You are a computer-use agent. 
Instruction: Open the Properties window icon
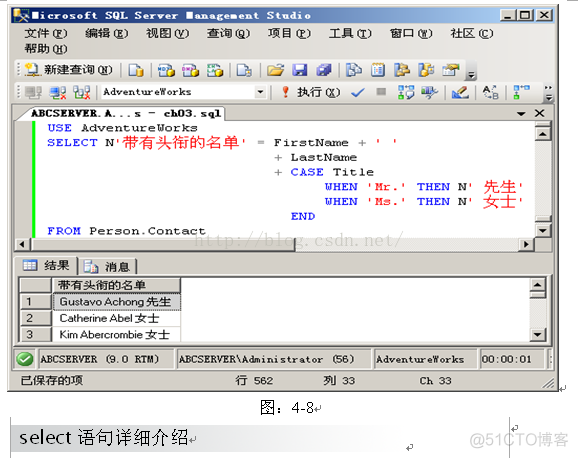coord(451,70)
